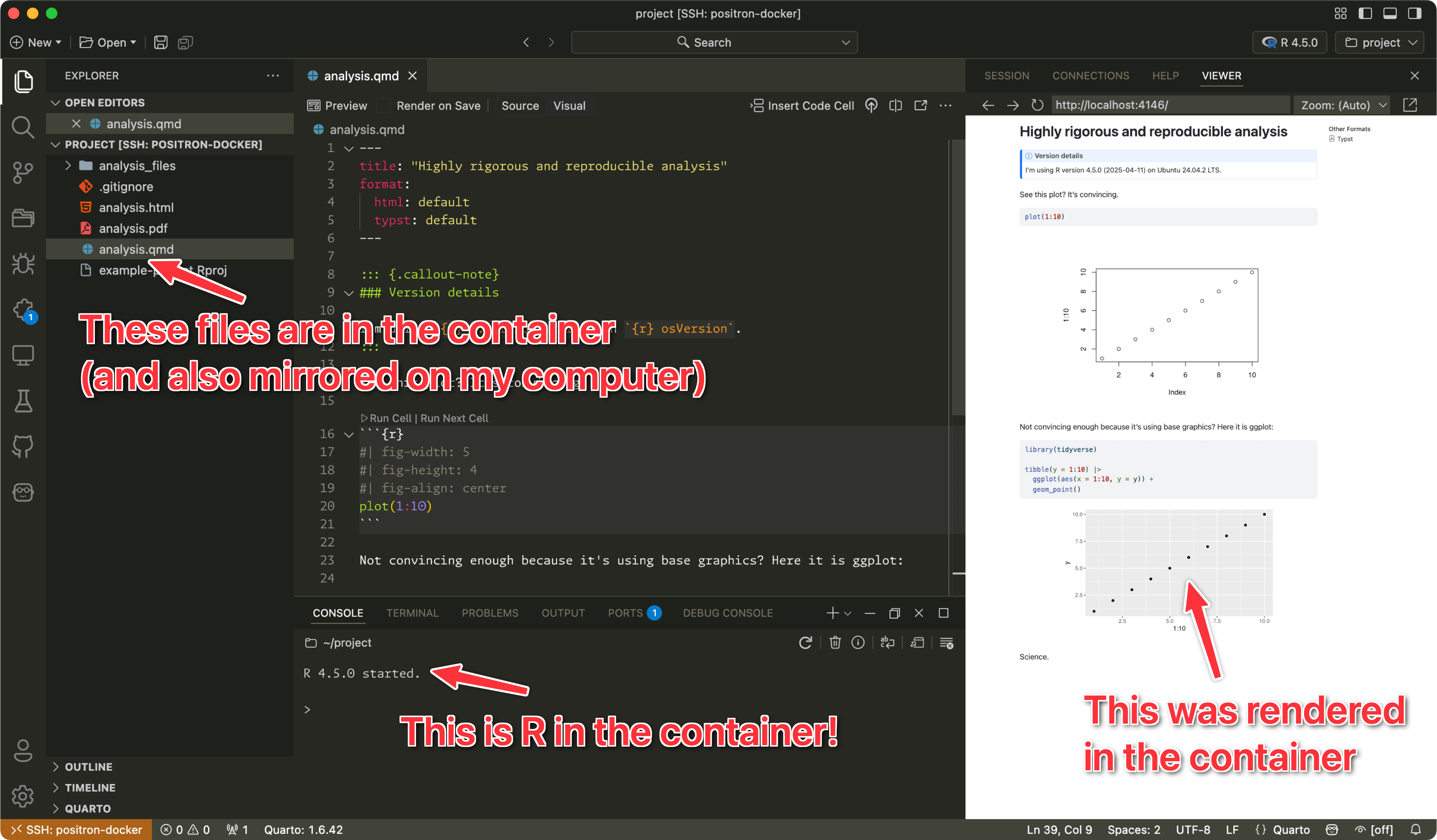Image resolution: width=1437 pixels, height=840 pixels.
Task: Close the analysis.qmd editor tab
Action: (412, 76)
